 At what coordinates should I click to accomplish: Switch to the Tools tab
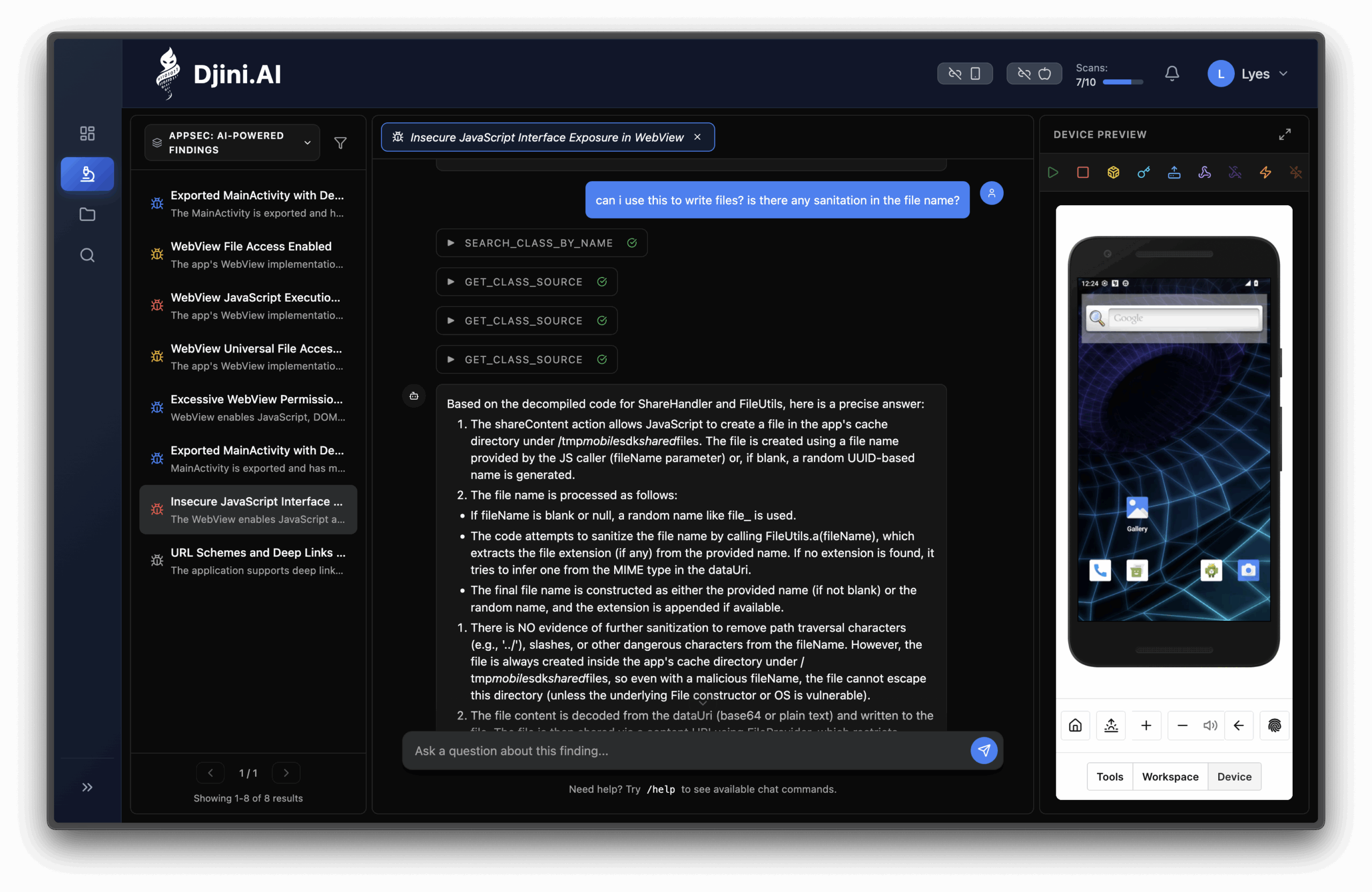point(1110,777)
